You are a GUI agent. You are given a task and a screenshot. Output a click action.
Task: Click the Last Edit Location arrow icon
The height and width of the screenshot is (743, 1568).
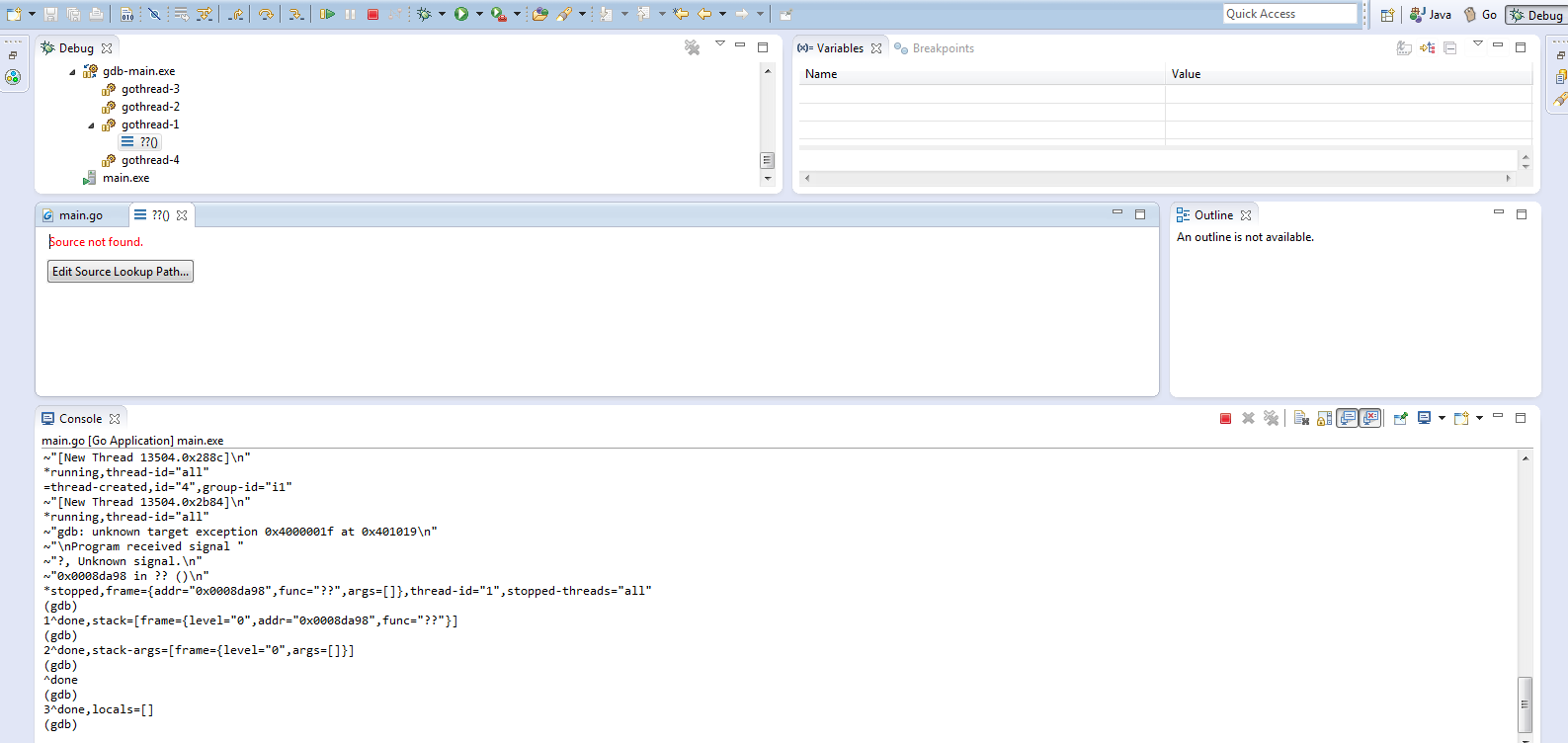[681, 14]
